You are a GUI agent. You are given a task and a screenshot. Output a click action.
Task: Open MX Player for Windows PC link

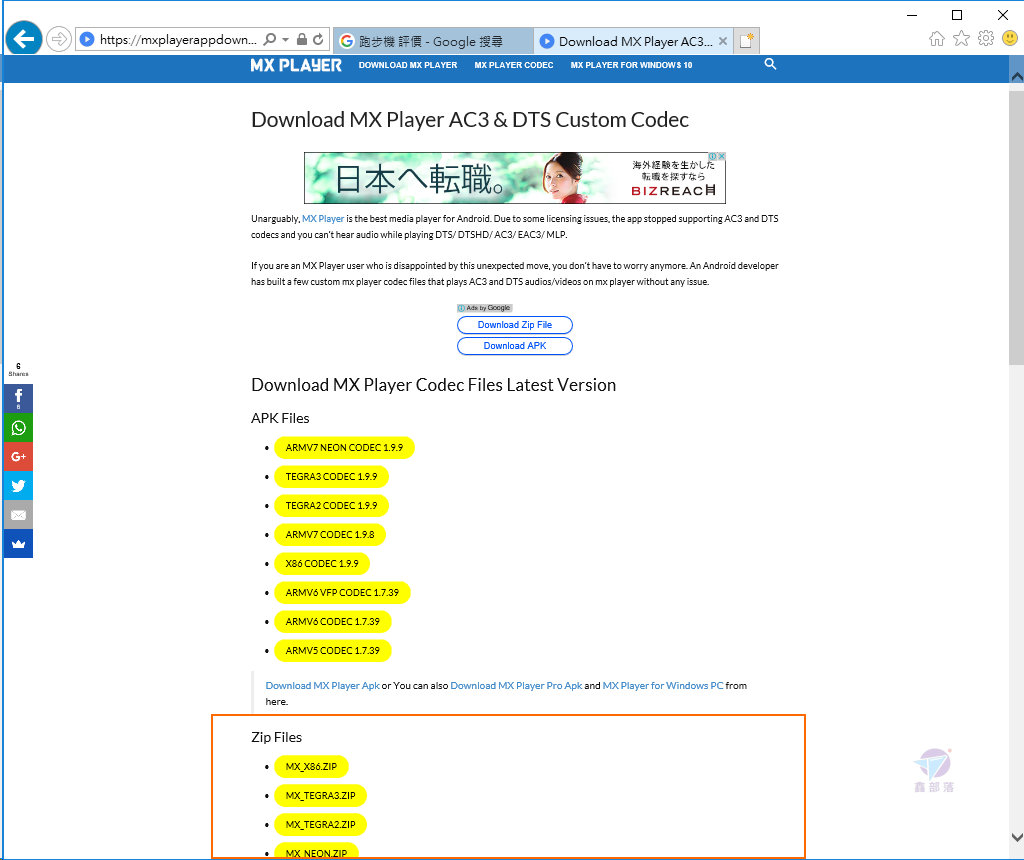pyautogui.click(x=663, y=686)
